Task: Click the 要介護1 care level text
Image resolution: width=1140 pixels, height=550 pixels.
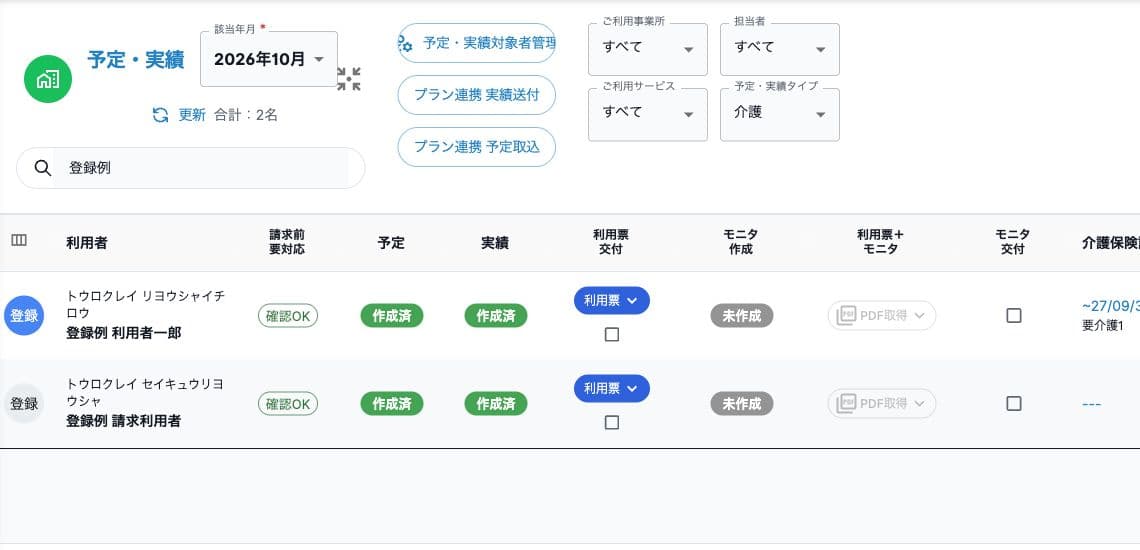Action: coord(1102,326)
